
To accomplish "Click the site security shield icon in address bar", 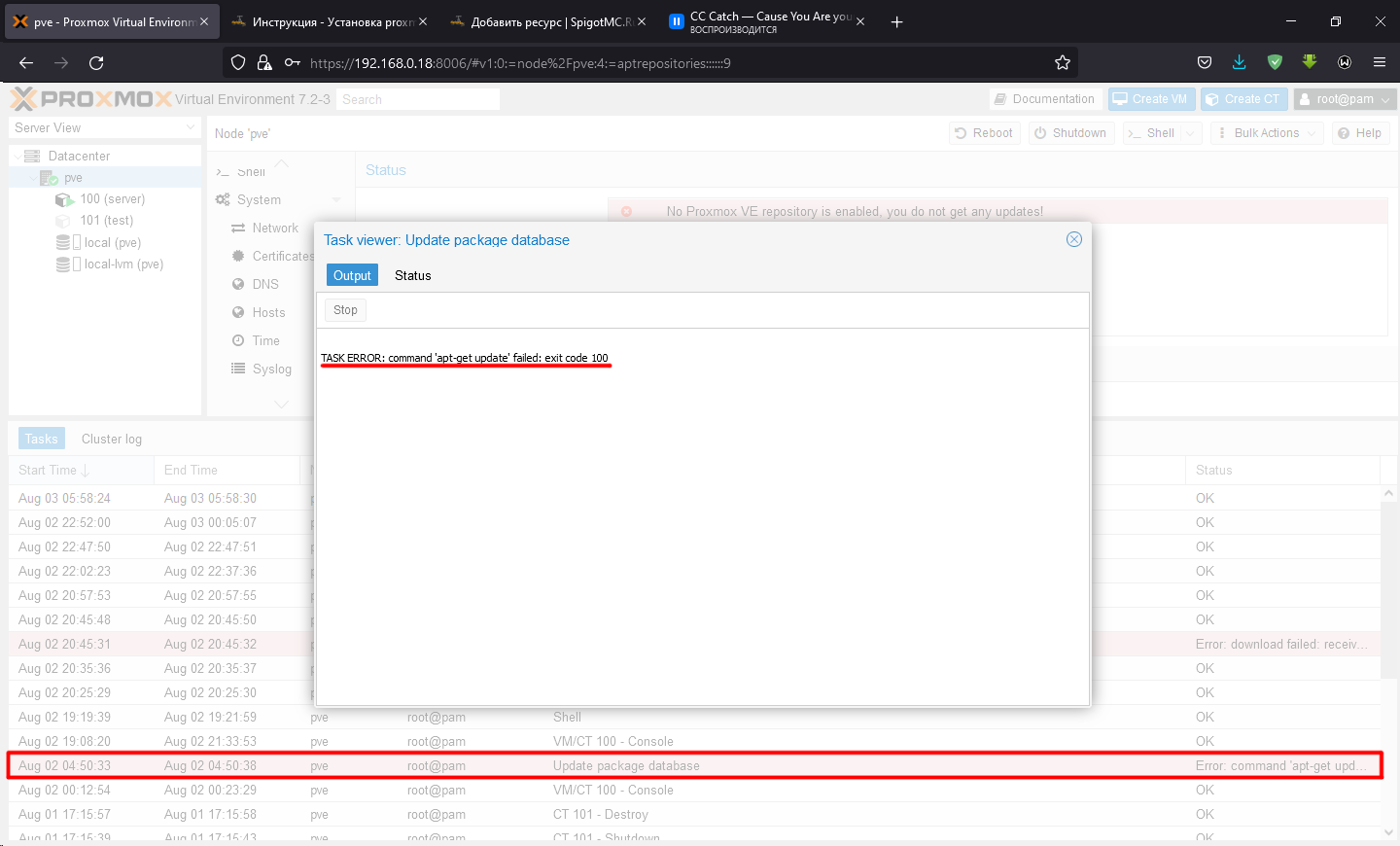I will coord(238,62).
